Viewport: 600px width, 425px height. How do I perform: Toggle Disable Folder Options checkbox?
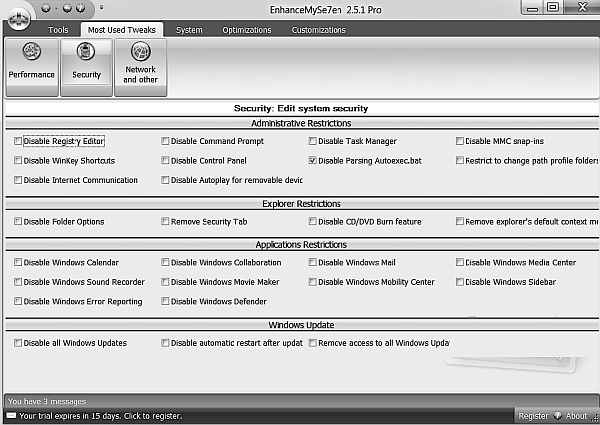pyautogui.click(x=18, y=221)
